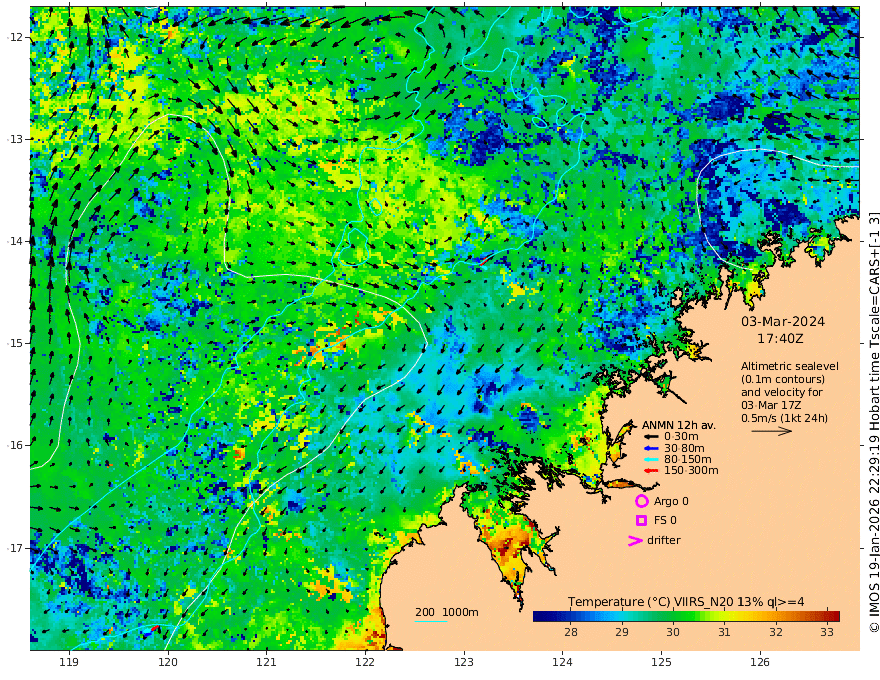Click the 0.5m/s velocity scale arrow
880x680 pixels.
point(772,431)
